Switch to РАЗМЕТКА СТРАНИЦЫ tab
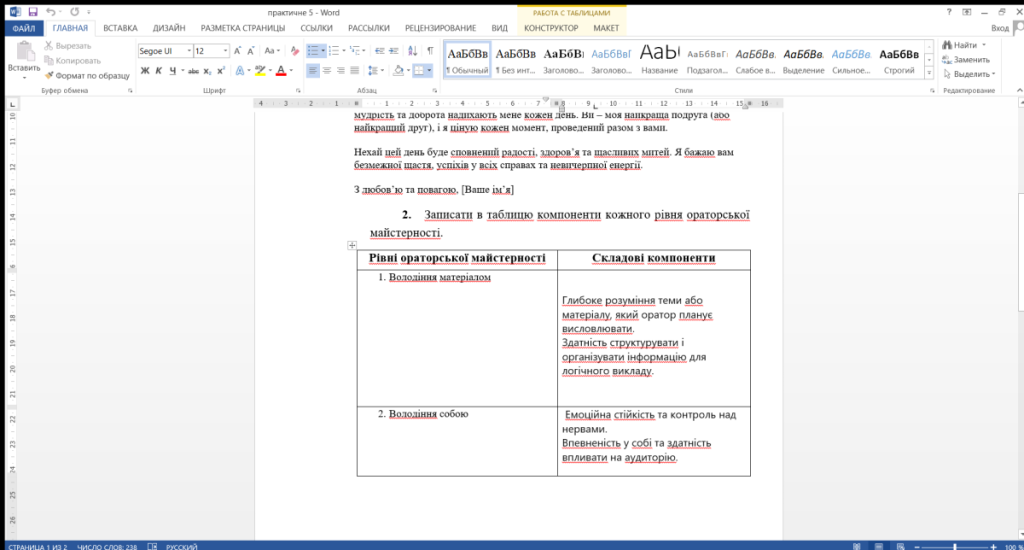This screenshot has height=550, width=1024. (243, 28)
